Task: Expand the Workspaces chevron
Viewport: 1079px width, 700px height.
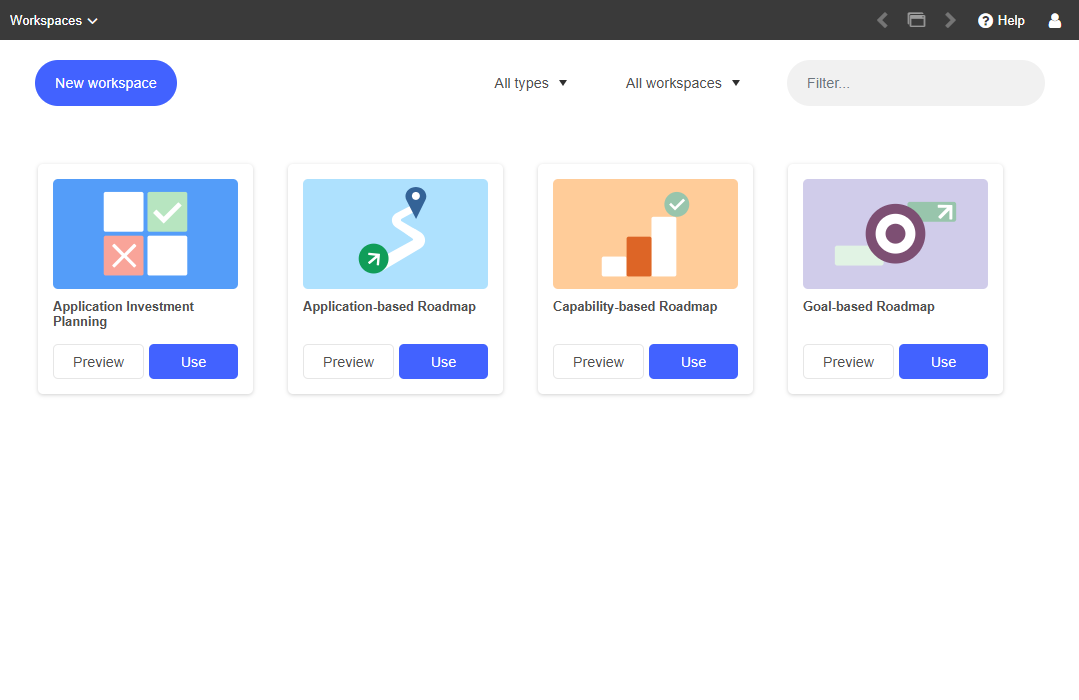Action: (x=90, y=20)
